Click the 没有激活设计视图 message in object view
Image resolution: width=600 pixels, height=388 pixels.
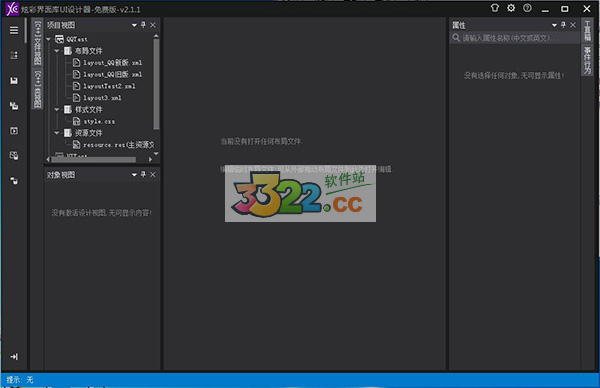coord(101,213)
